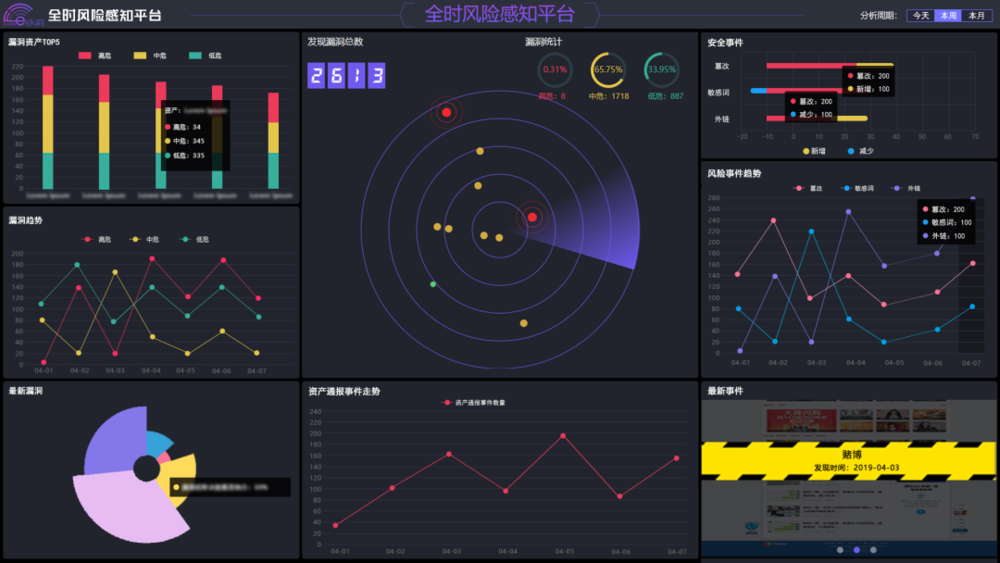Click 04-02 green peak point in 漏洞趋势
The height and width of the screenshot is (563, 1000).
click(x=77, y=265)
